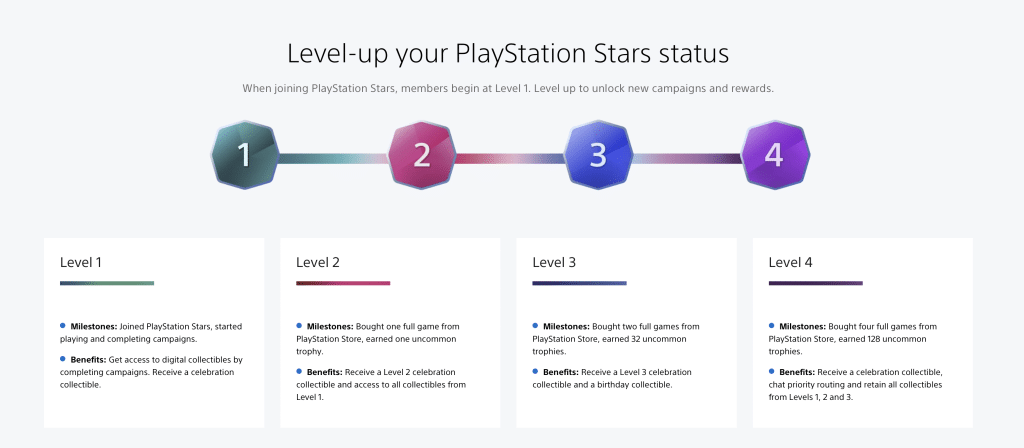Click the Level 2 Benefits bullet text
This screenshot has height=448, width=1024.
click(381, 384)
